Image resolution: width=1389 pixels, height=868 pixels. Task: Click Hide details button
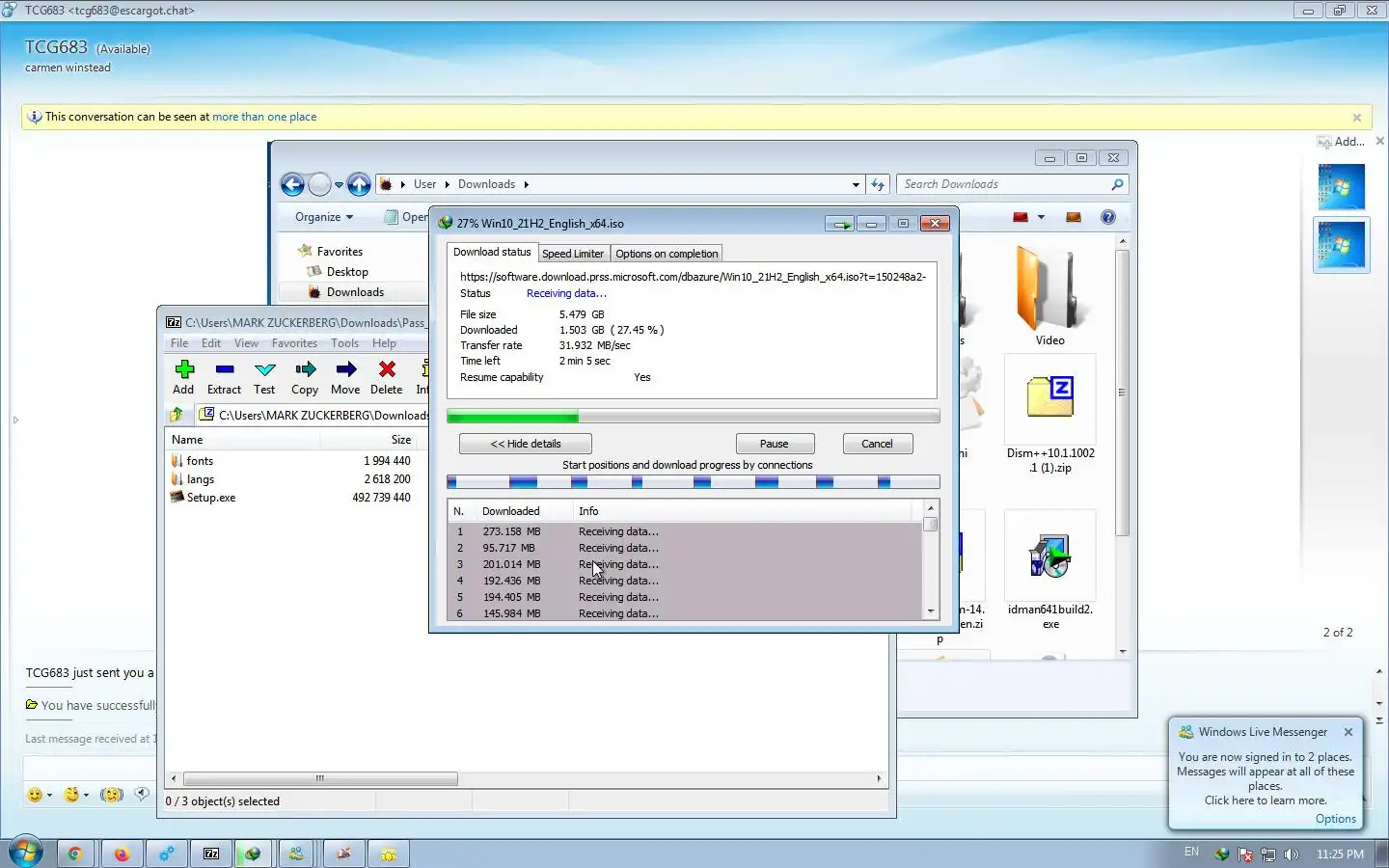[526, 444]
